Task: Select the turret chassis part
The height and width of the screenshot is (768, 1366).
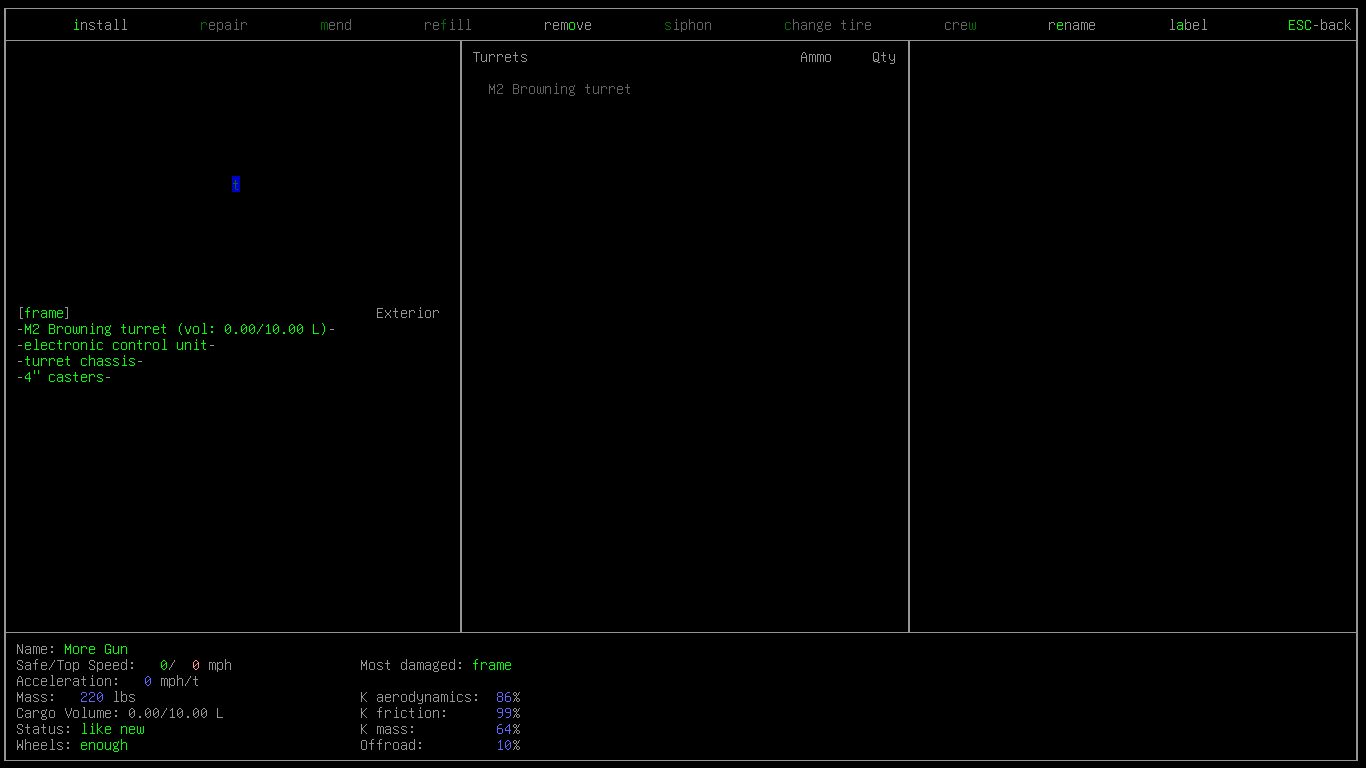Action: tap(80, 361)
